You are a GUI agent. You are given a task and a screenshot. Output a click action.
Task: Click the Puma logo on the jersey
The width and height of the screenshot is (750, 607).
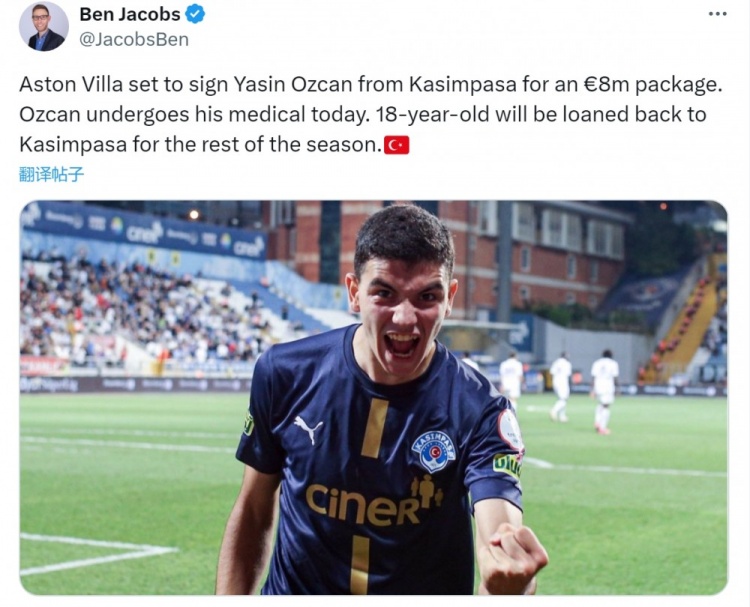click(x=307, y=428)
